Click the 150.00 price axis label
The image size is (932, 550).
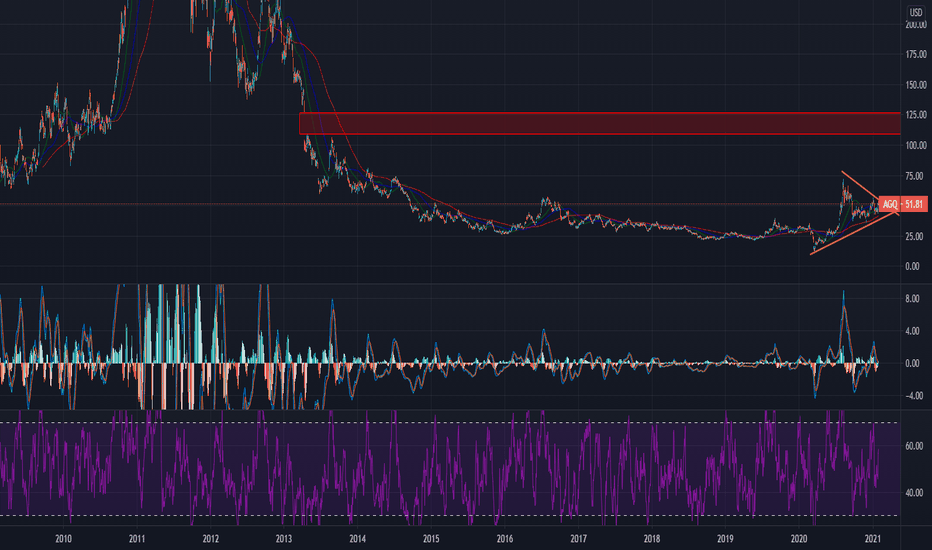[x=915, y=85]
